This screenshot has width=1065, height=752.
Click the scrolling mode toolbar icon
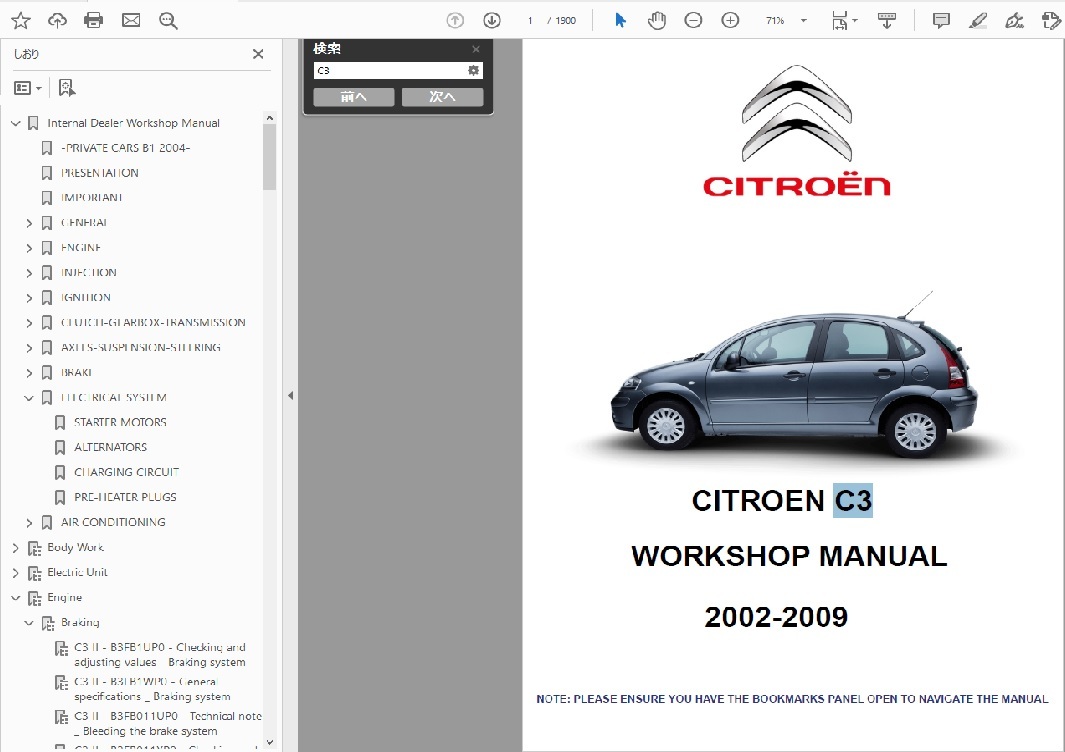[886, 20]
